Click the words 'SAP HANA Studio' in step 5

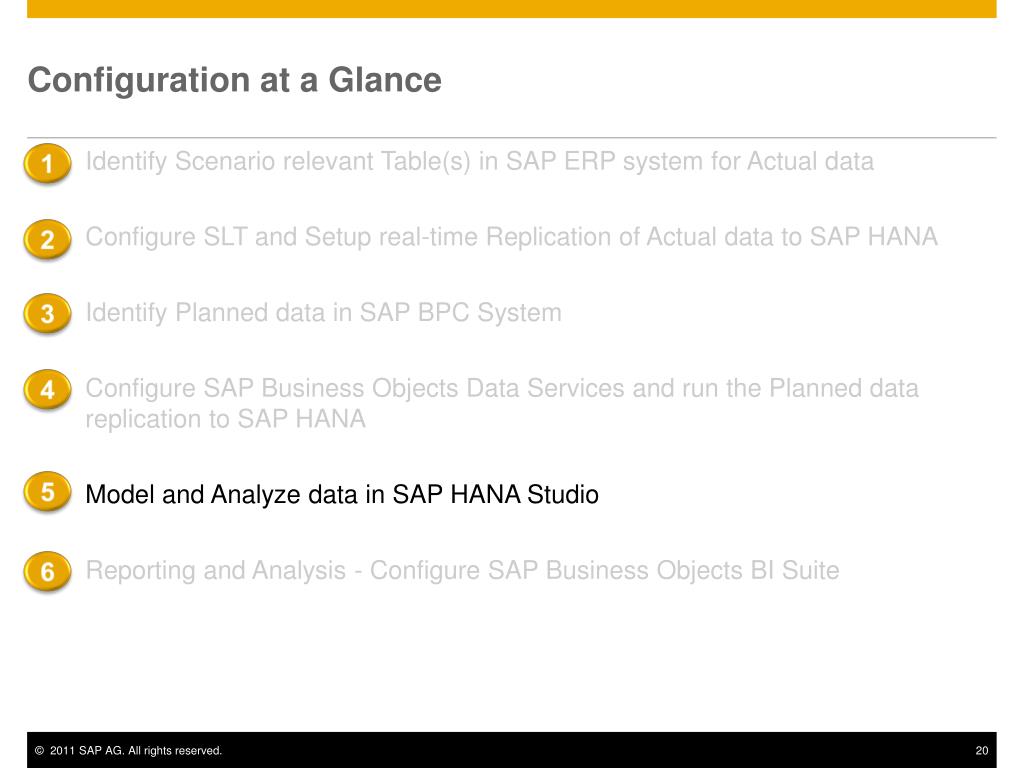(495, 494)
